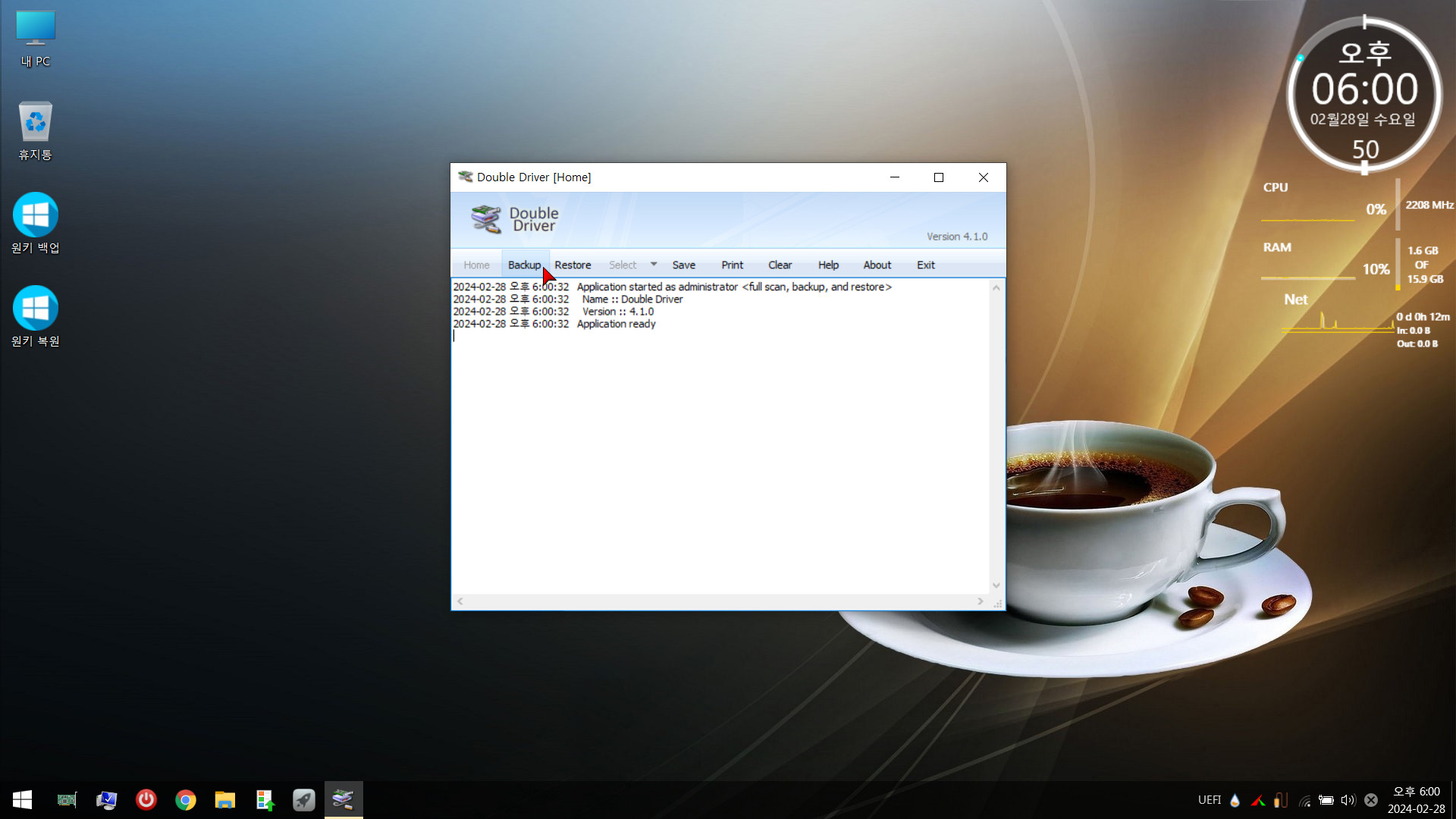Open the Help menu item

[828, 265]
